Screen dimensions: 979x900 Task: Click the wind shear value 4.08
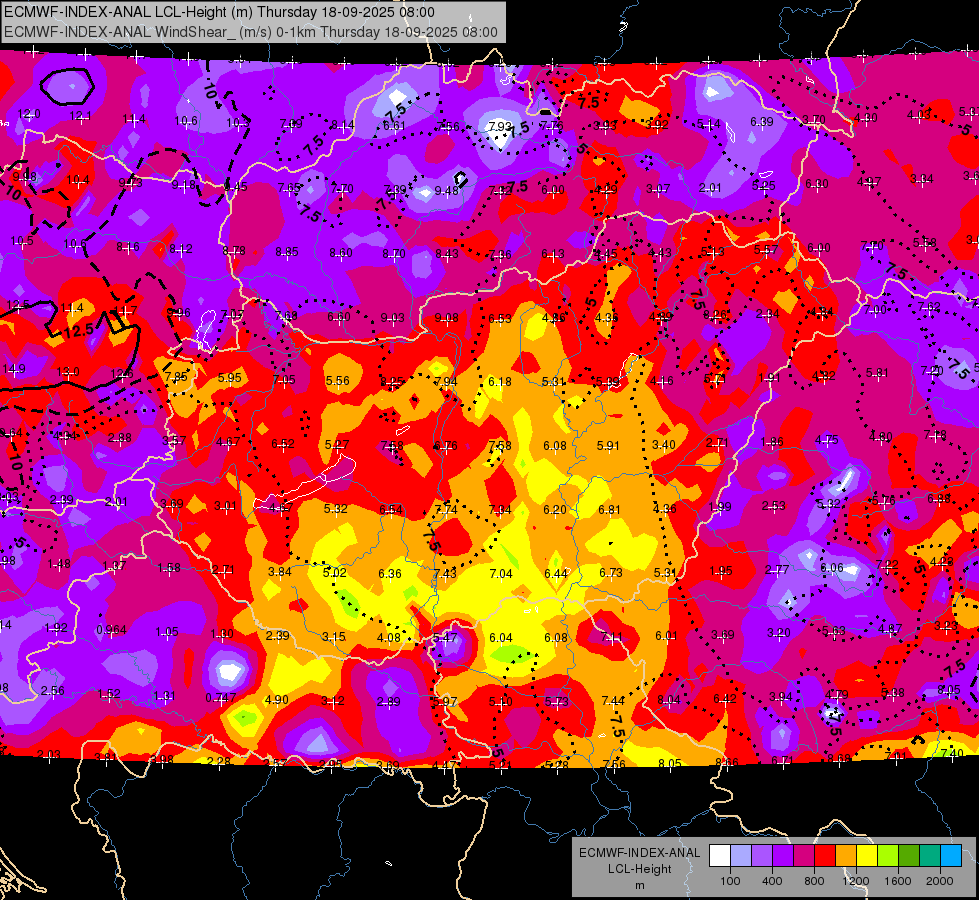click(389, 638)
